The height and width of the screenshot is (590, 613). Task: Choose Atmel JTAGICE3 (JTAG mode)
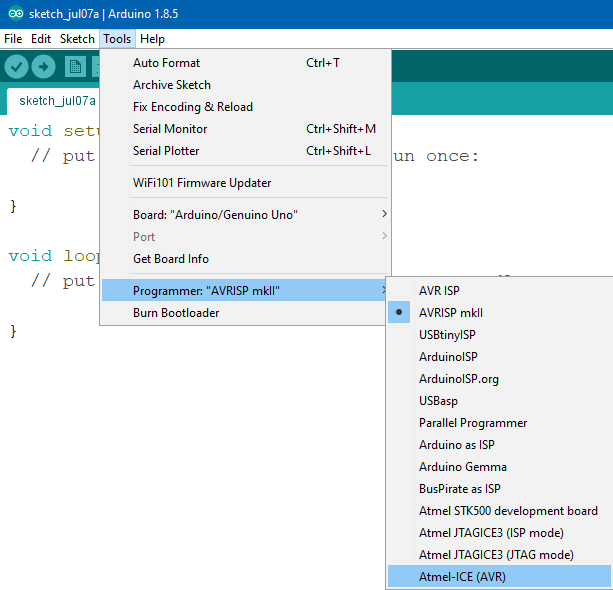pyautogui.click(x=500, y=554)
